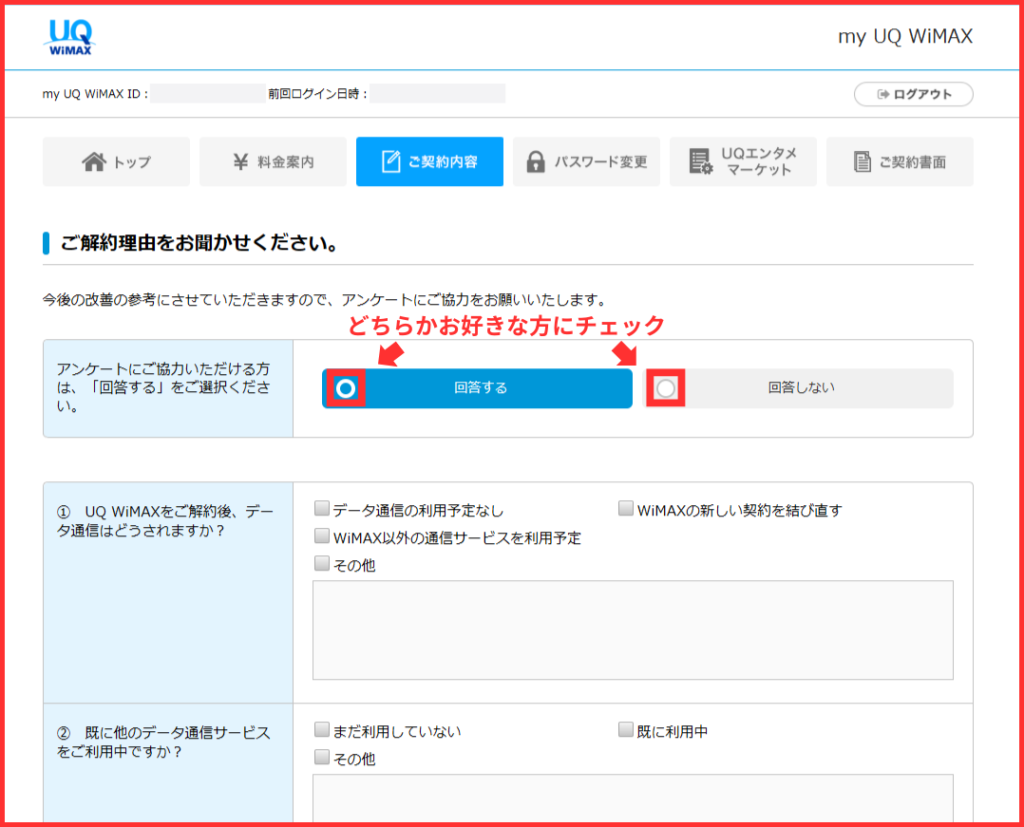The width and height of the screenshot is (1024, 827).
Task: Click the my UQ WiMAX ID label
Action: tap(95, 94)
